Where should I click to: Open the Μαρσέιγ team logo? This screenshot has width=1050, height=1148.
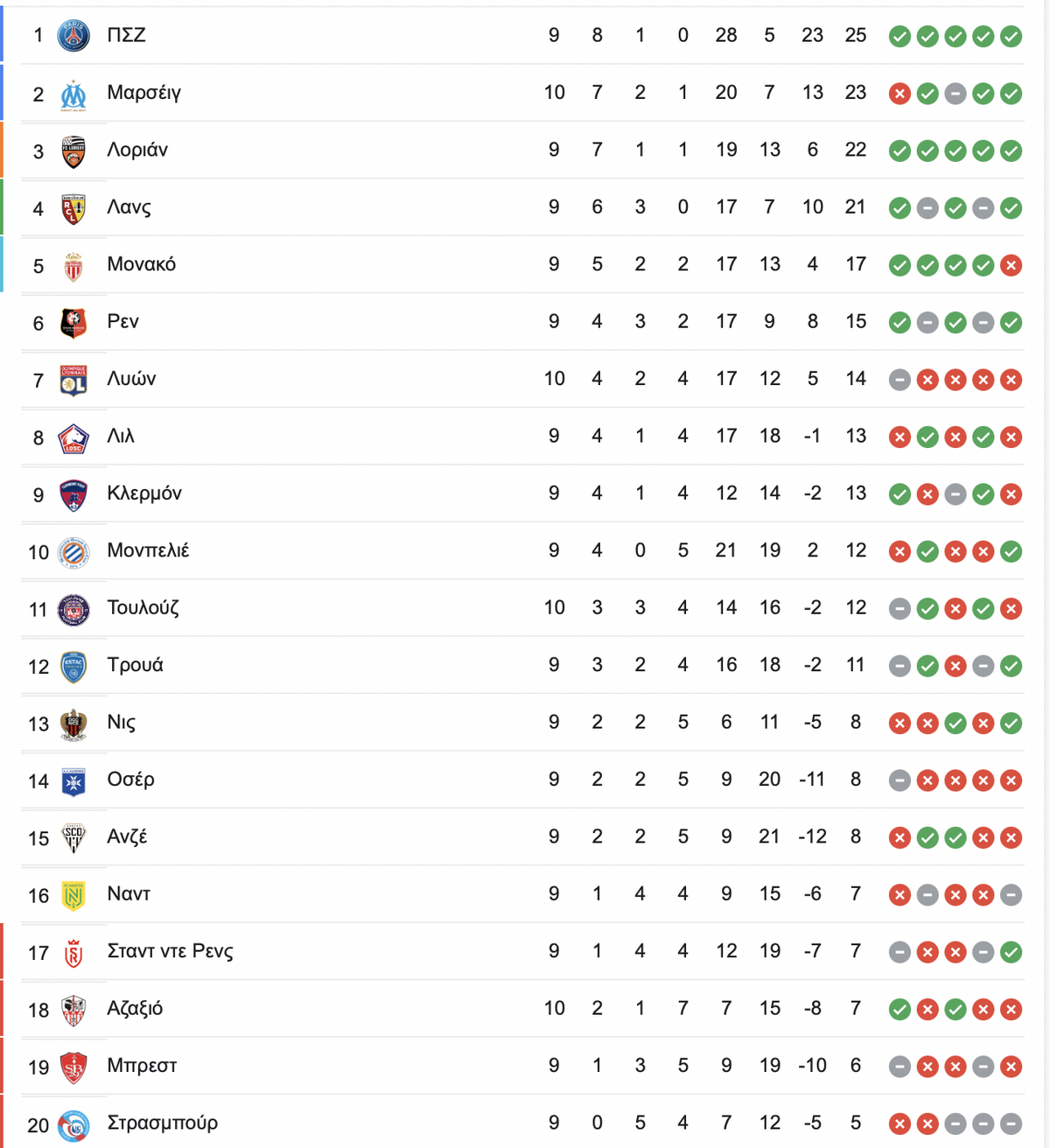tap(73, 94)
